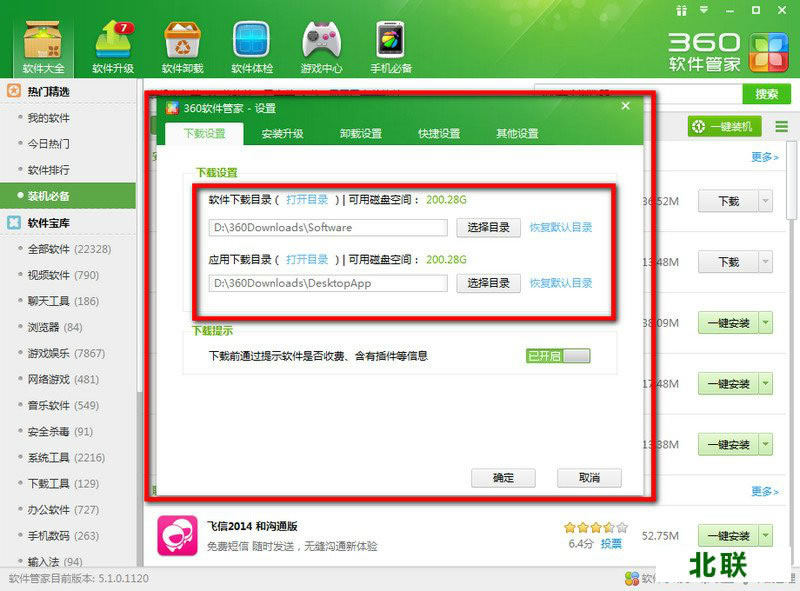This screenshot has height=591, width=800.
Task: Expand dropdown beside 飞信2014 一键安装 button
Action: [x=765, y=536]
